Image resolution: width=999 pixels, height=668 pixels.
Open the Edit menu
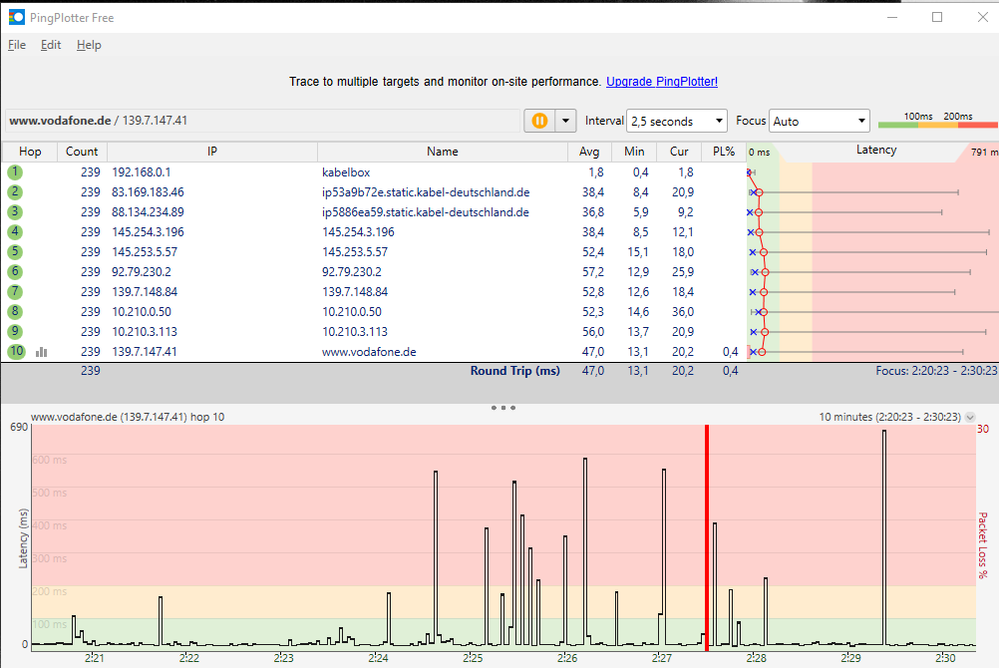click(50, 45)
